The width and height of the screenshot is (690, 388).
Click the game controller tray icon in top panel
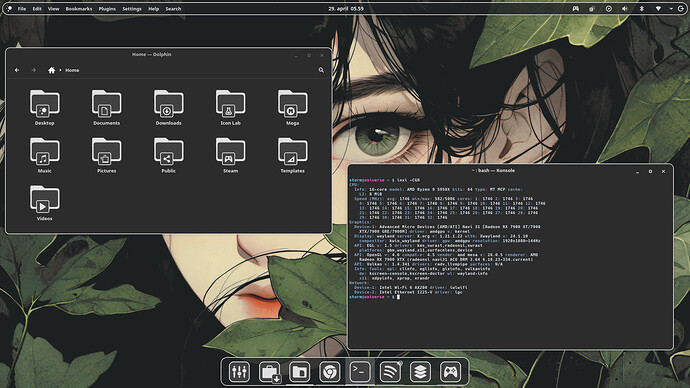[x=576, y=8]
